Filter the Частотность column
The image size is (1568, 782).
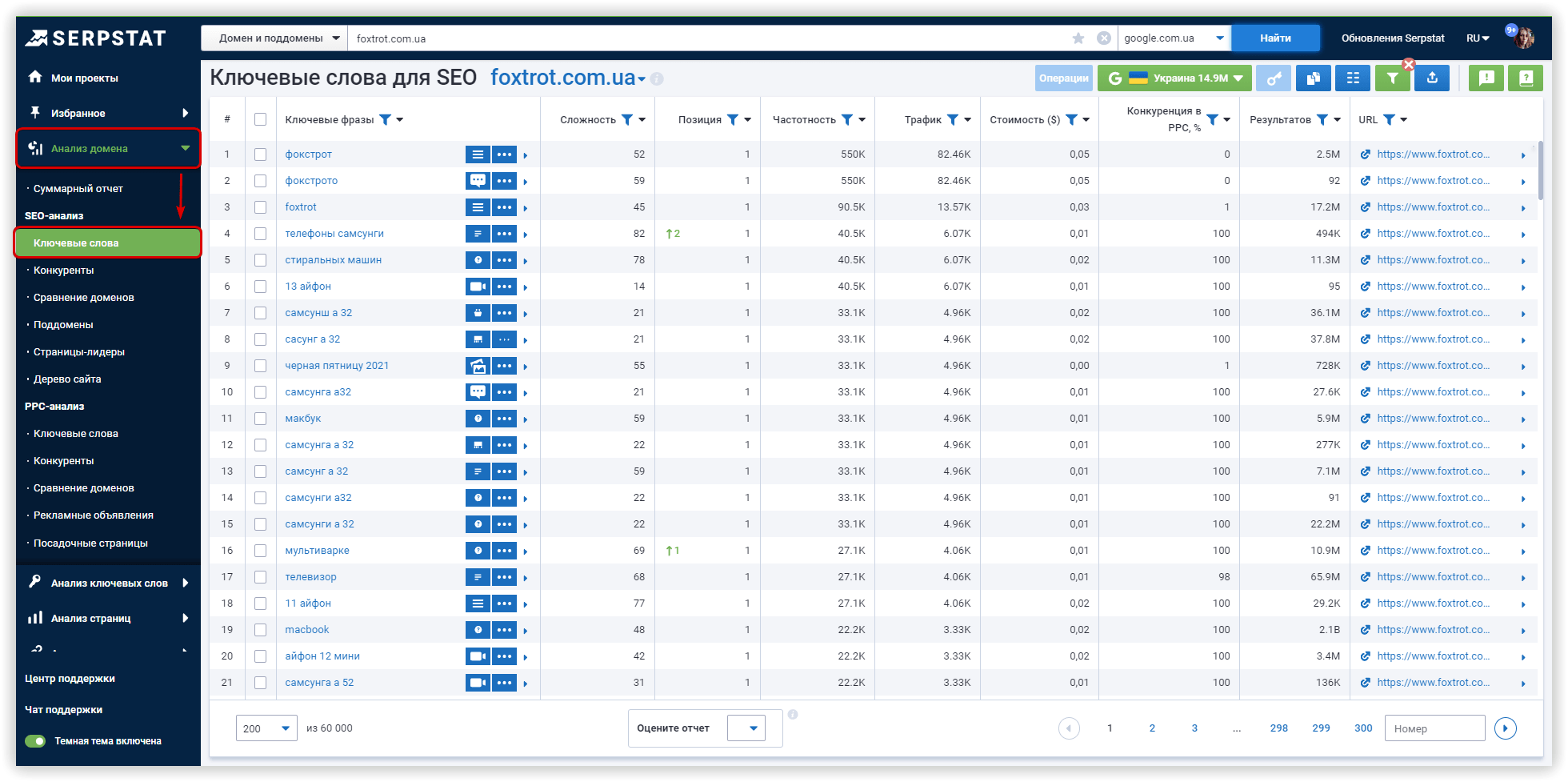[x=847, y=120]
